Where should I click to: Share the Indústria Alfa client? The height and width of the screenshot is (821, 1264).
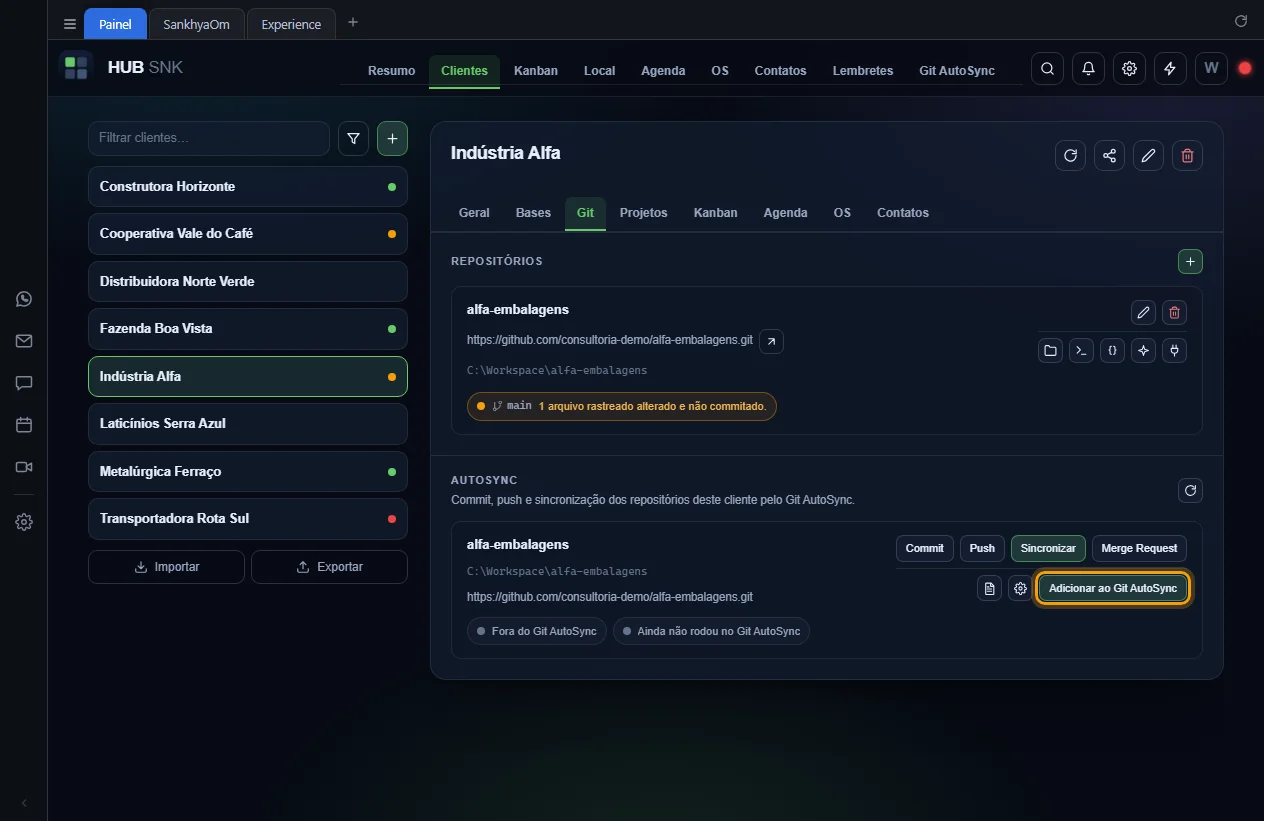pos(1109,155)
